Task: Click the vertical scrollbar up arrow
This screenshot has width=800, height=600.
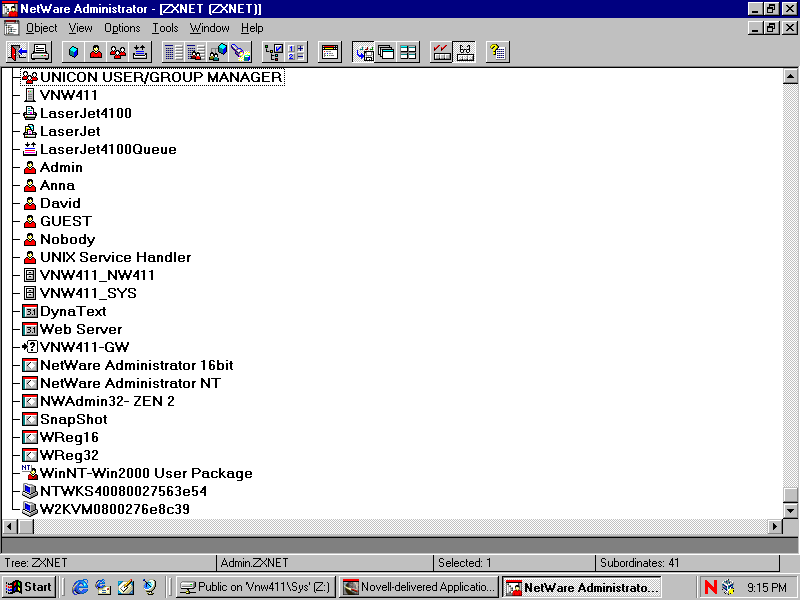Action: [790, 76]
